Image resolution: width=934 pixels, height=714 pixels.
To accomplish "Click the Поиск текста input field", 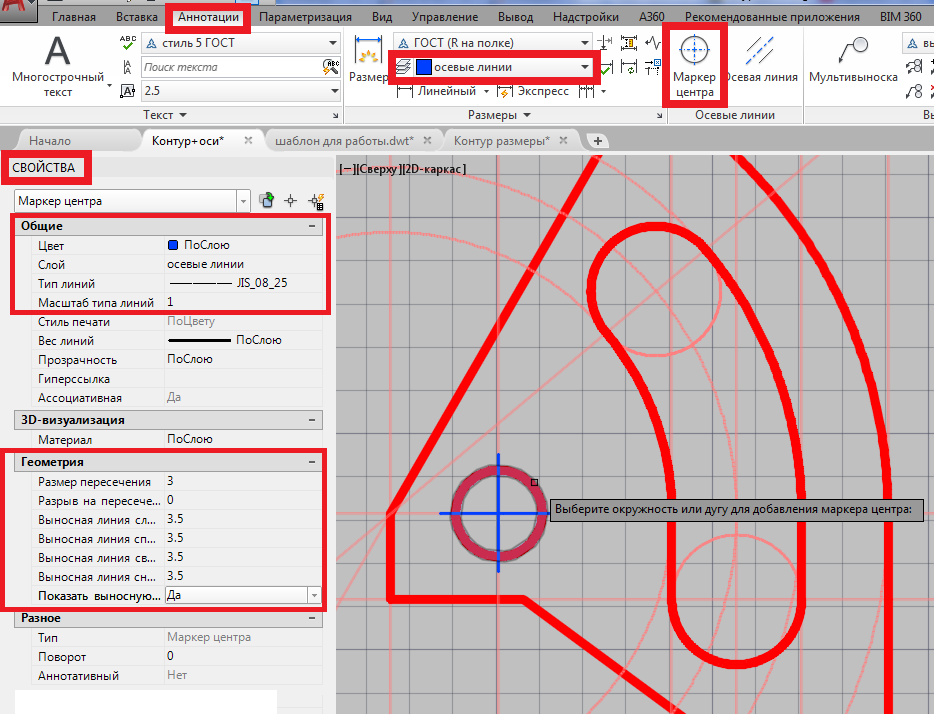I will tap(230, 67).
